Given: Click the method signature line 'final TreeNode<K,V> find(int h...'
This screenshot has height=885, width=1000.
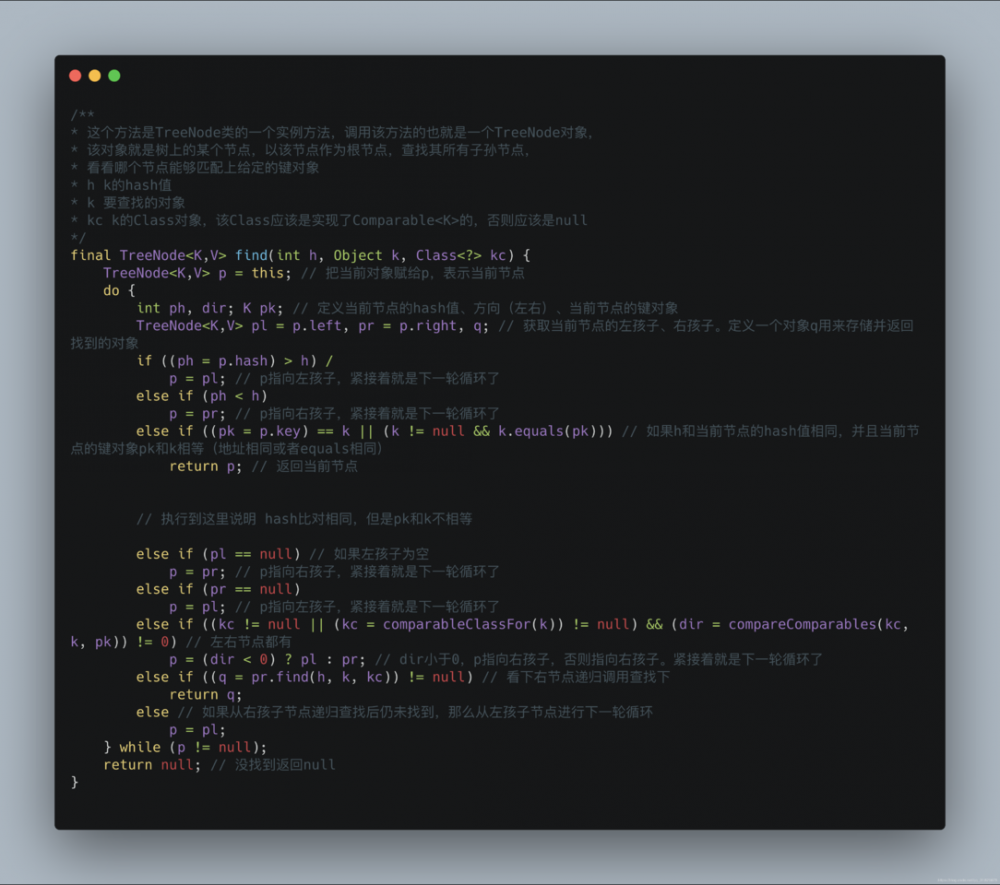Looking at the screenshot, I should (x=300, y=255).
